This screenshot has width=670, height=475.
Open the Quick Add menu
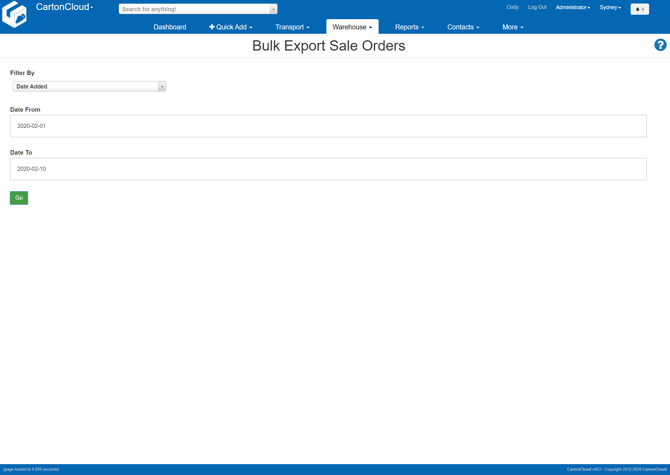tap(230, 27)
